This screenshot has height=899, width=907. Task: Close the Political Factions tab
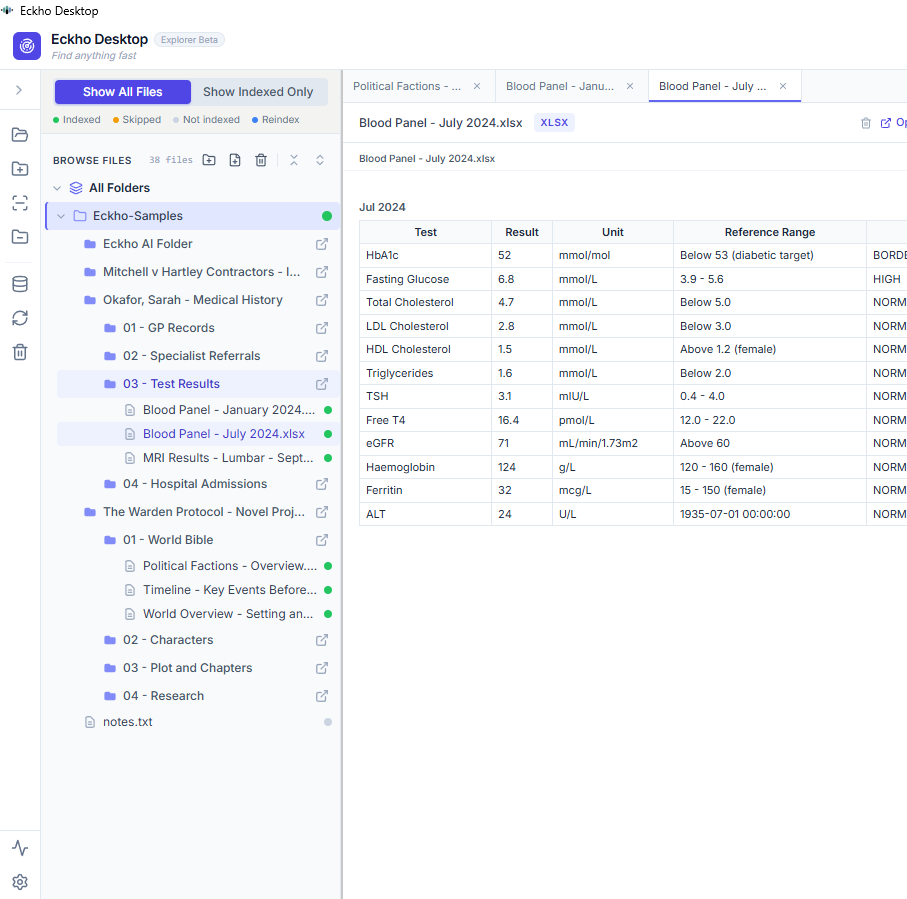tap(477, 86)
